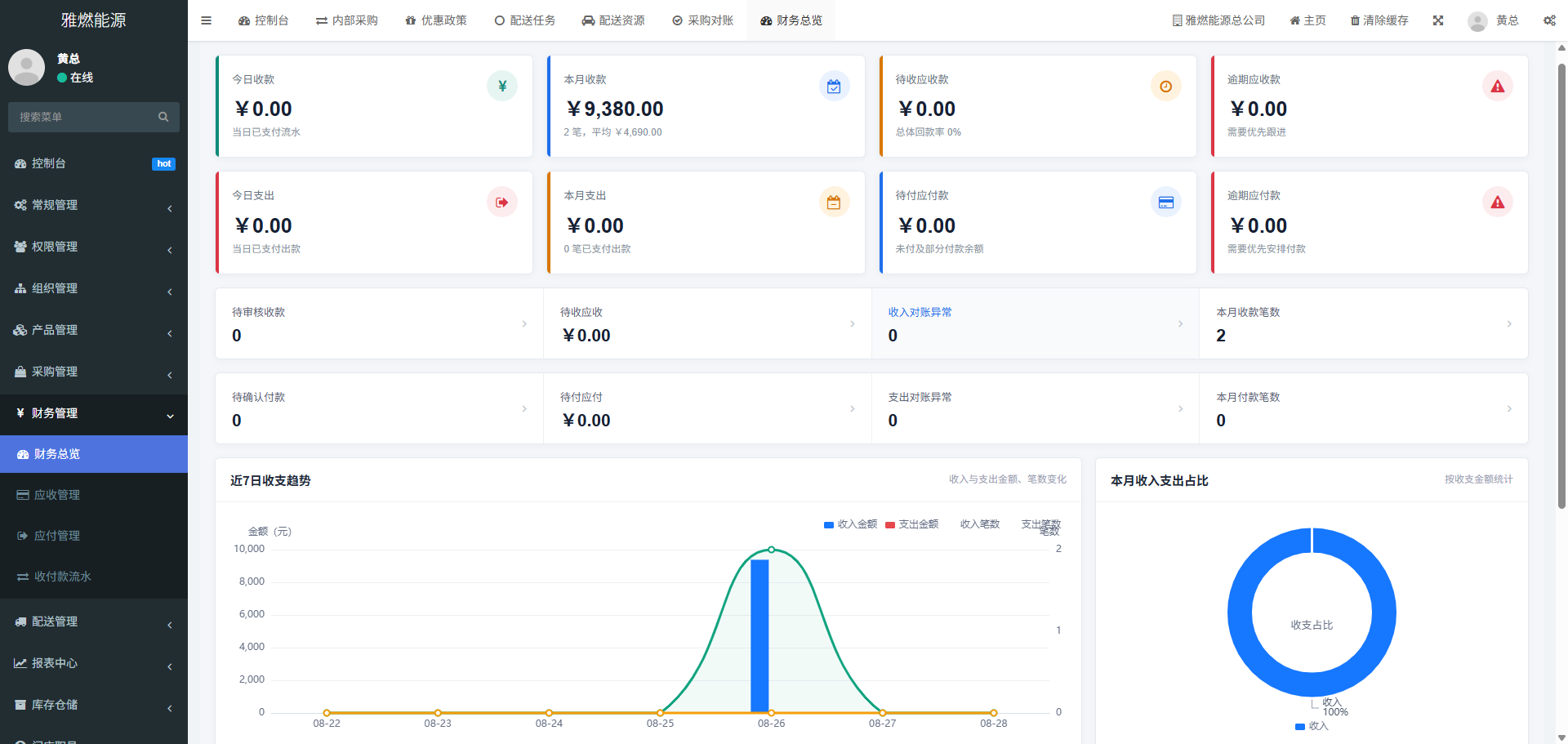
Task: Click the blue donut ring in 收支占比 chart
Action: [x=1241, y=613]
